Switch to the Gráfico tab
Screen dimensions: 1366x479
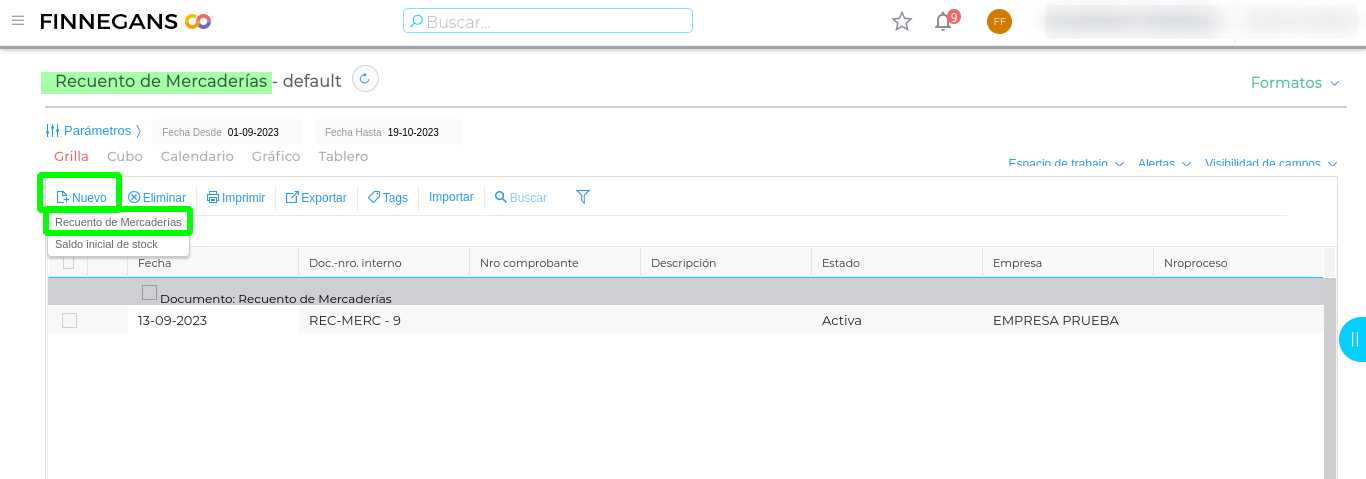pos(276,156)
